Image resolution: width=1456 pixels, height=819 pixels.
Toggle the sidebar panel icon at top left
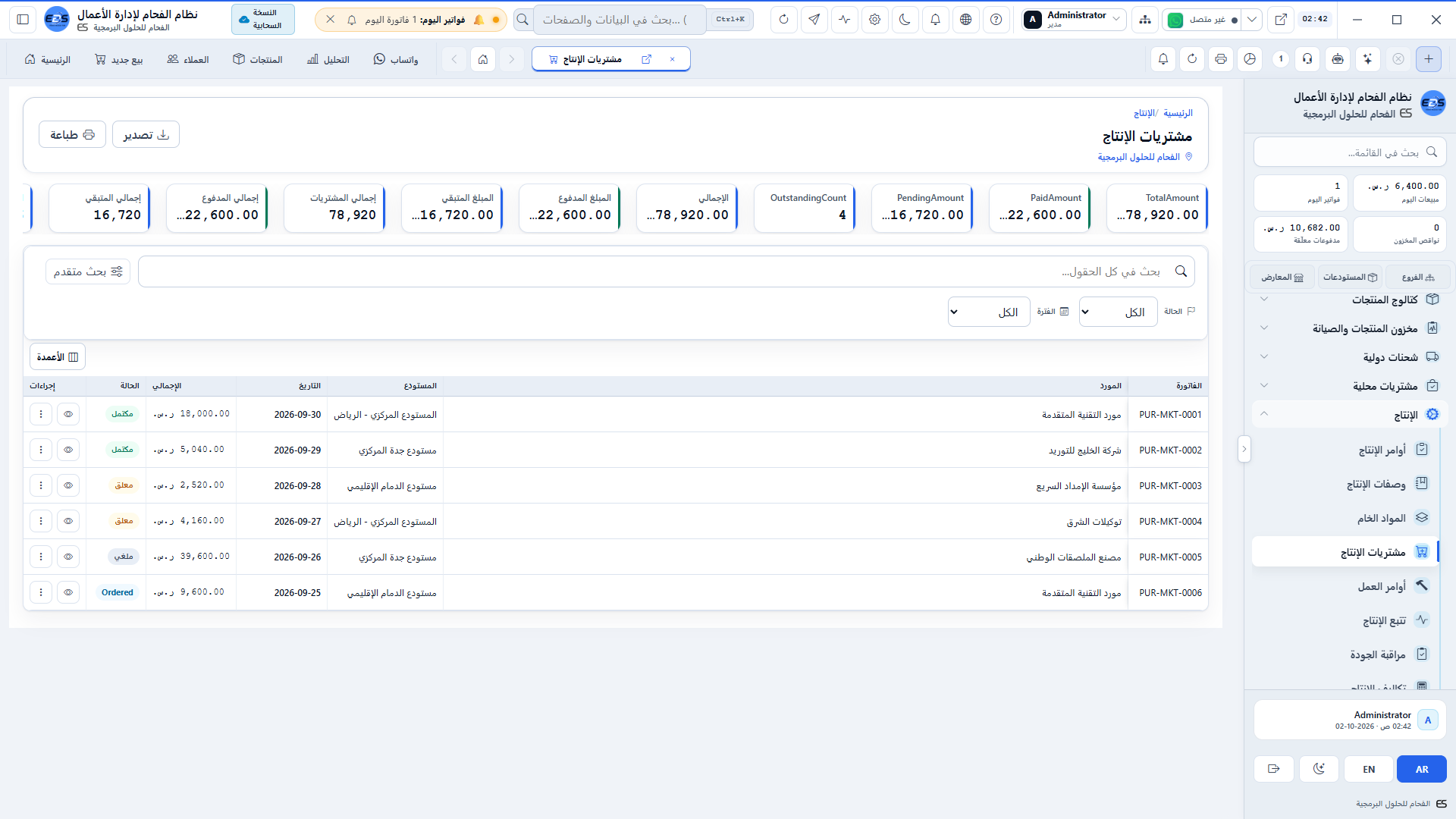coord(23,20)
